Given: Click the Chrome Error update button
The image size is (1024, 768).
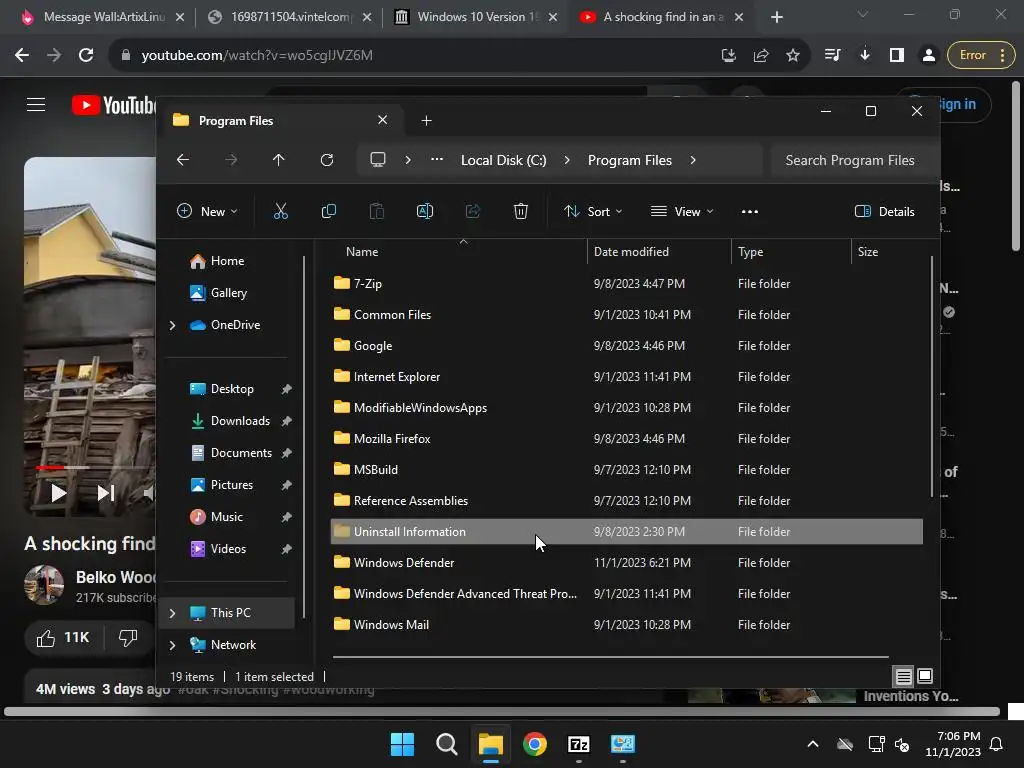Looking at the screenshot, I should click(x=981, y=56).
